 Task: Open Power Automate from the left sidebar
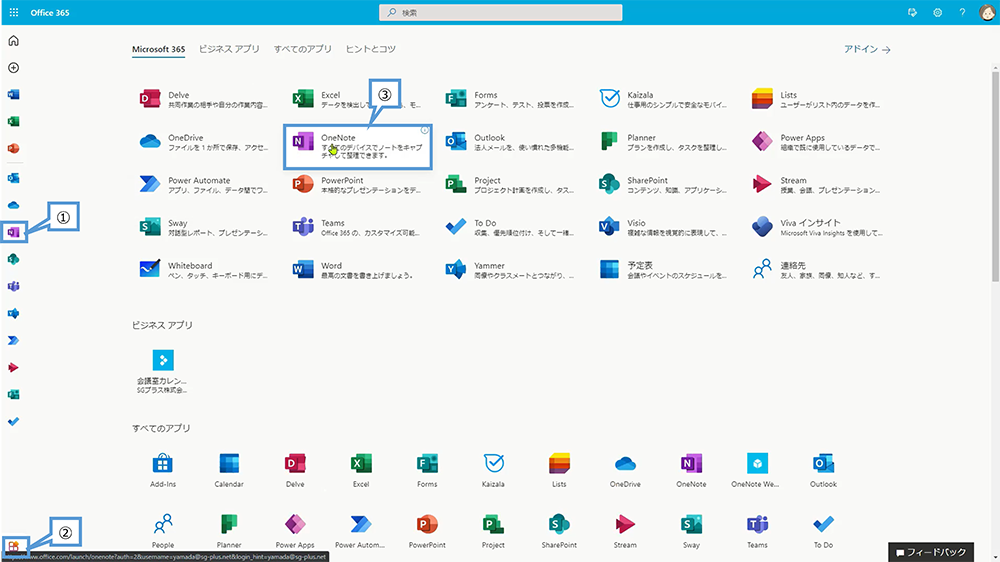tap(13, 341)
